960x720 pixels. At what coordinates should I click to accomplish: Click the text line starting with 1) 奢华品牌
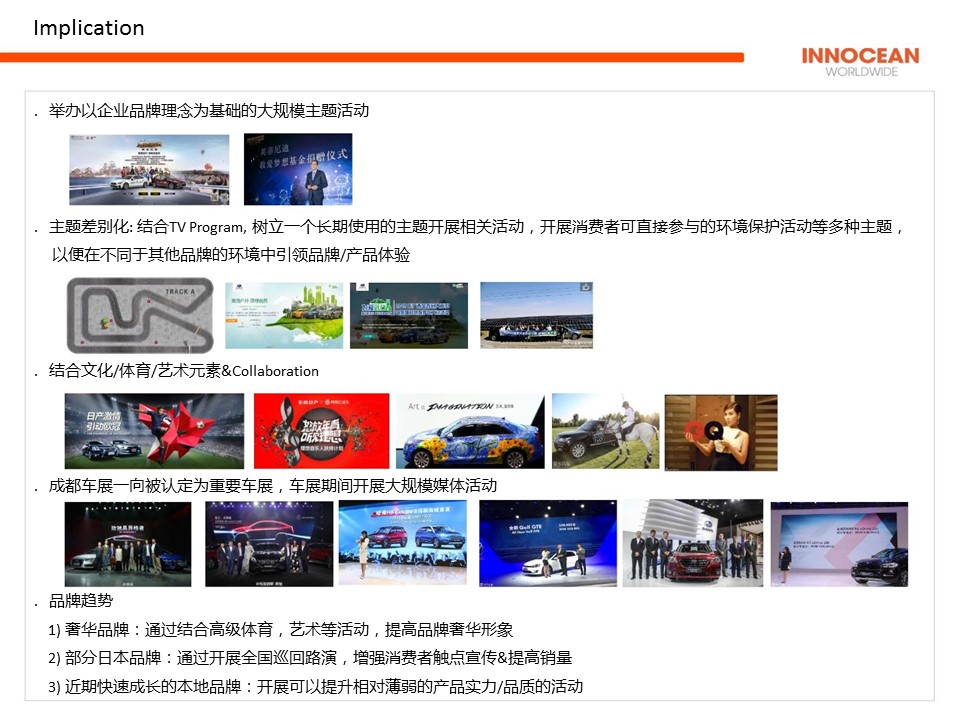coord(280,630)
